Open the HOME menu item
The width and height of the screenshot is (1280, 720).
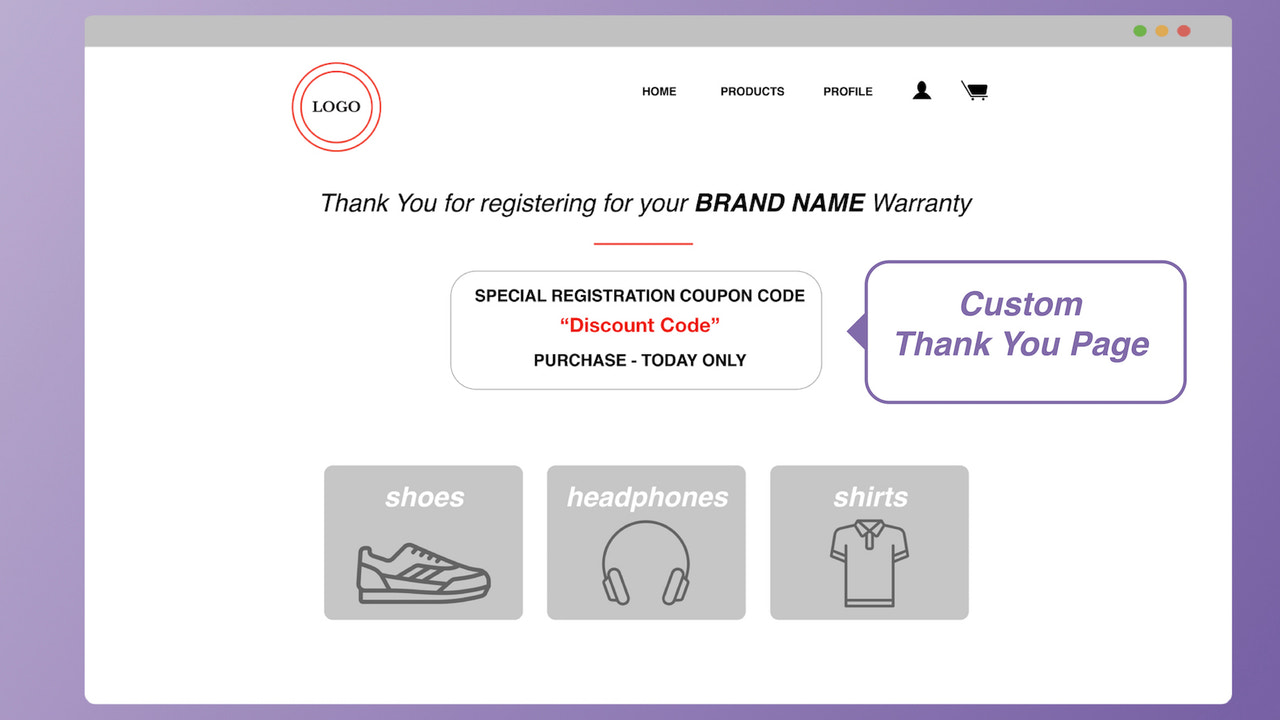click(x=659, y=91)
